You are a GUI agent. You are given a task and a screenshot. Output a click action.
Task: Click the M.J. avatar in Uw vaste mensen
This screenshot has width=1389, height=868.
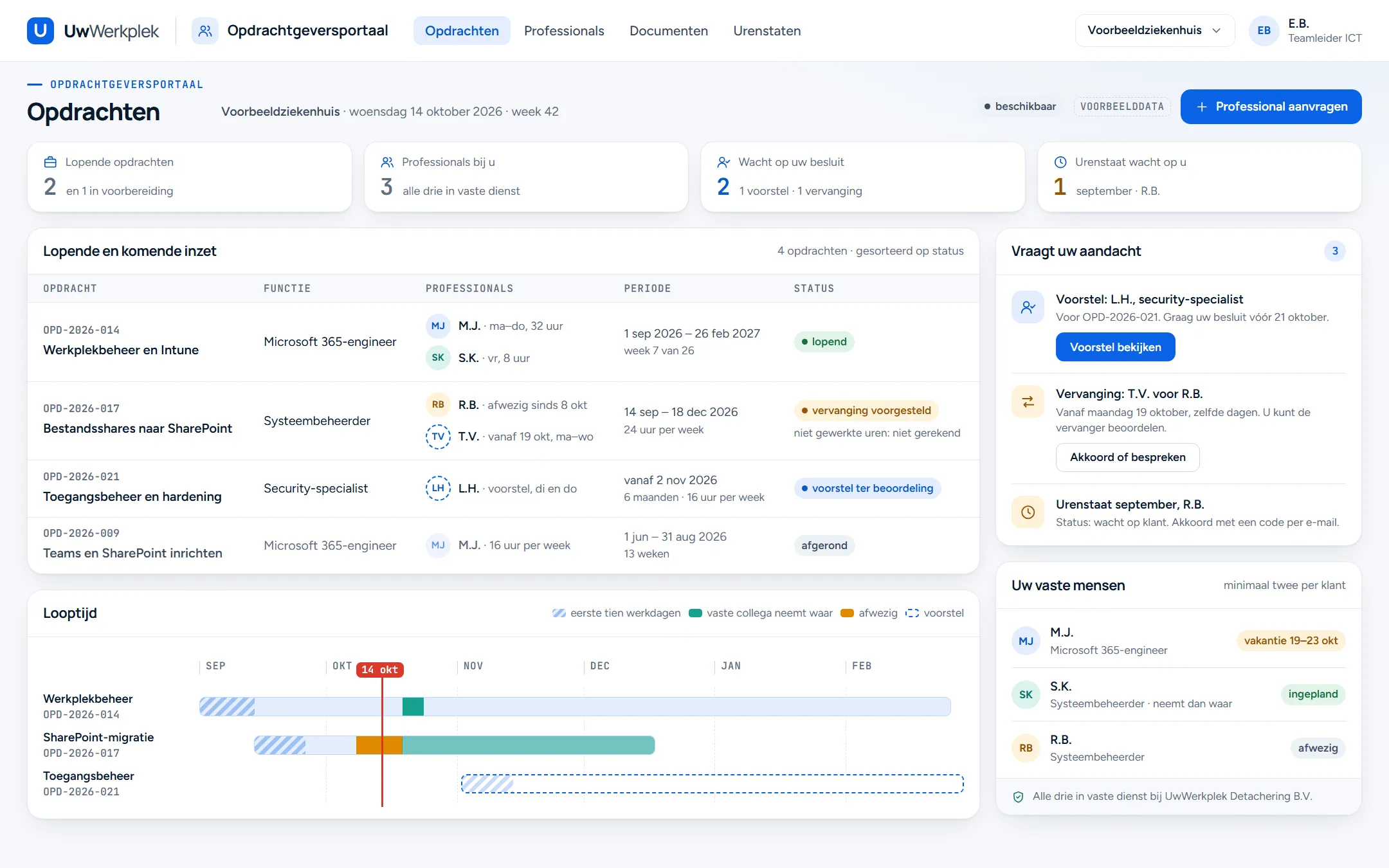(x=1026, y=641)
